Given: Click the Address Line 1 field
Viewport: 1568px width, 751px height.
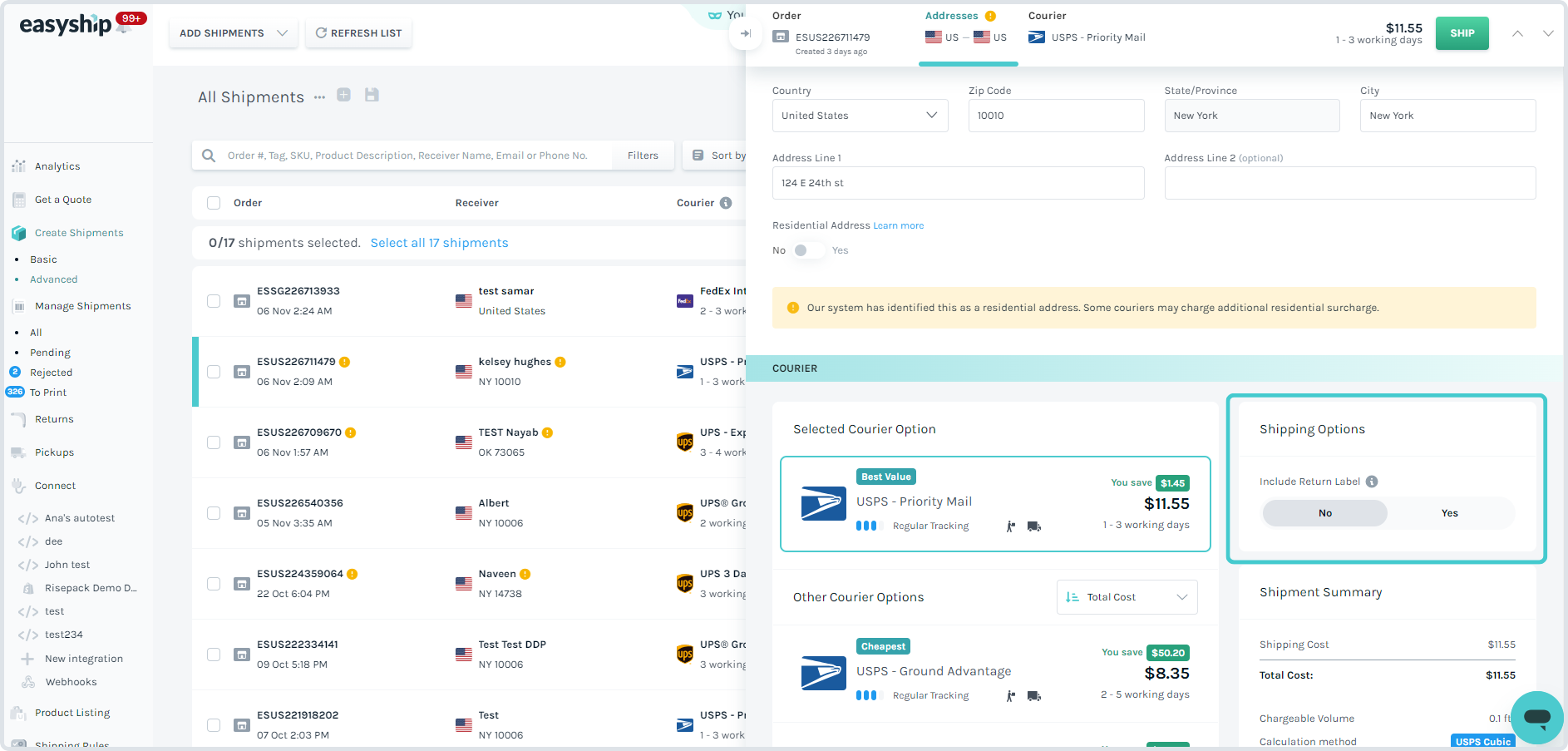Looking at the screenshot, I should point(958,183).
